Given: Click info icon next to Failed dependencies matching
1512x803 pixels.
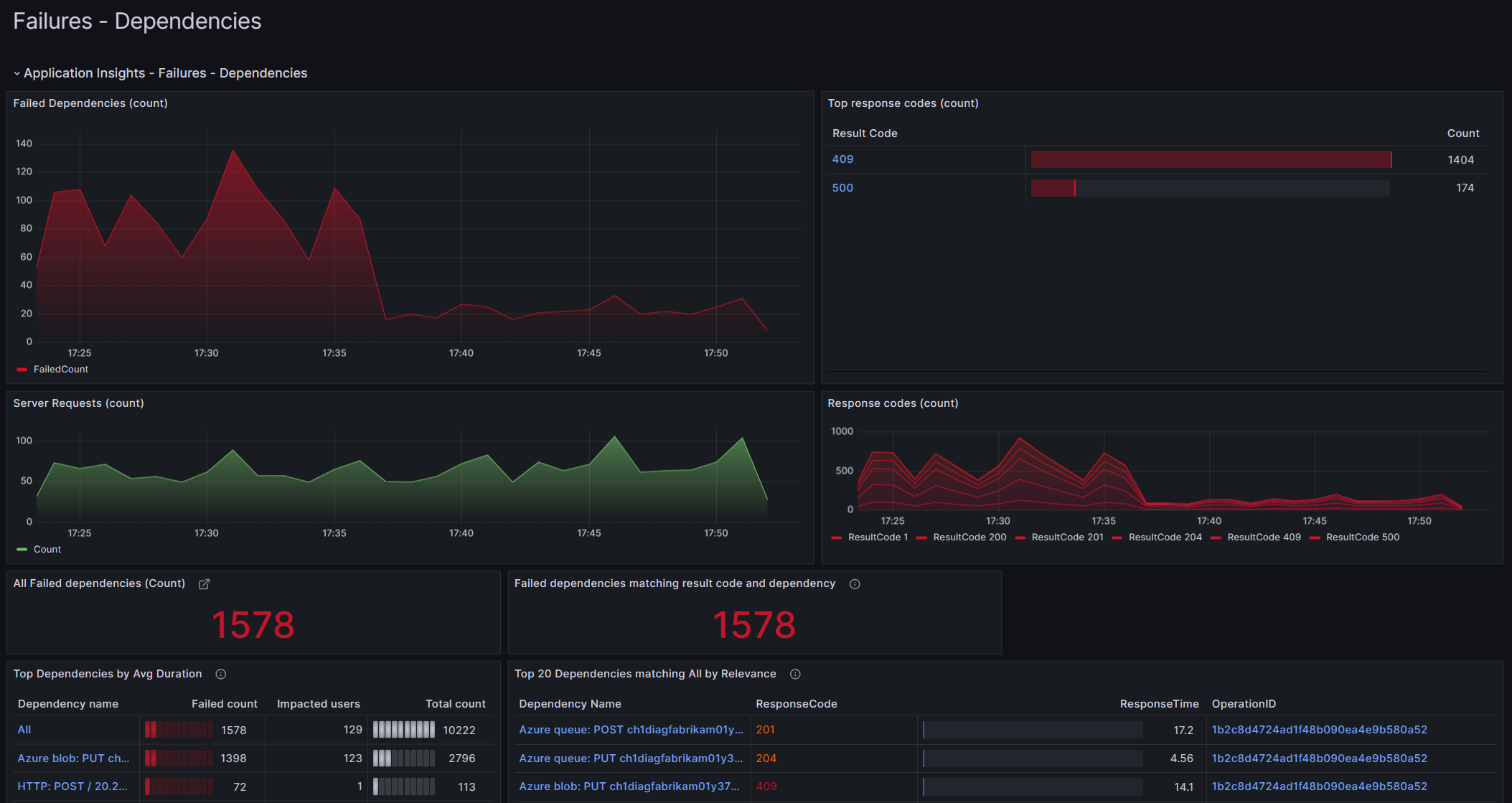Looking at the screenshot, I should 855,584.
